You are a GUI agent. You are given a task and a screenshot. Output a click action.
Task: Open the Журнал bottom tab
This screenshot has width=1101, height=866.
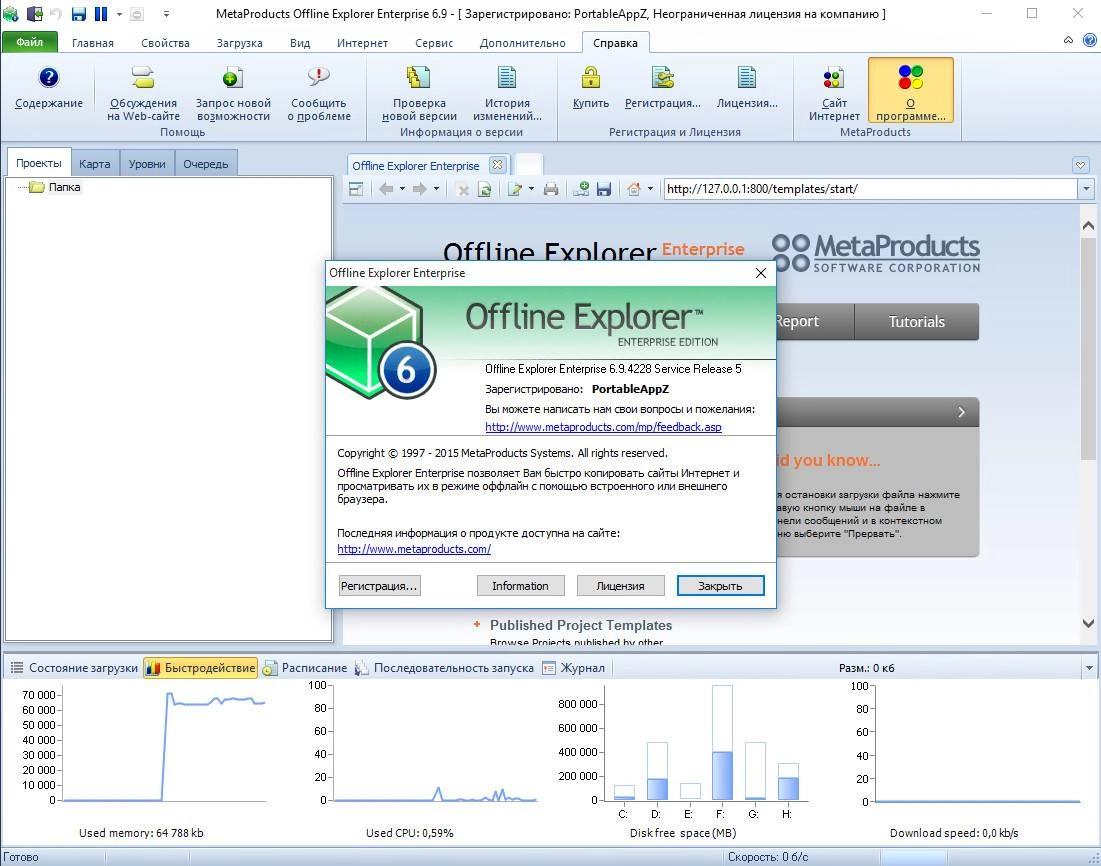point(574,668)
